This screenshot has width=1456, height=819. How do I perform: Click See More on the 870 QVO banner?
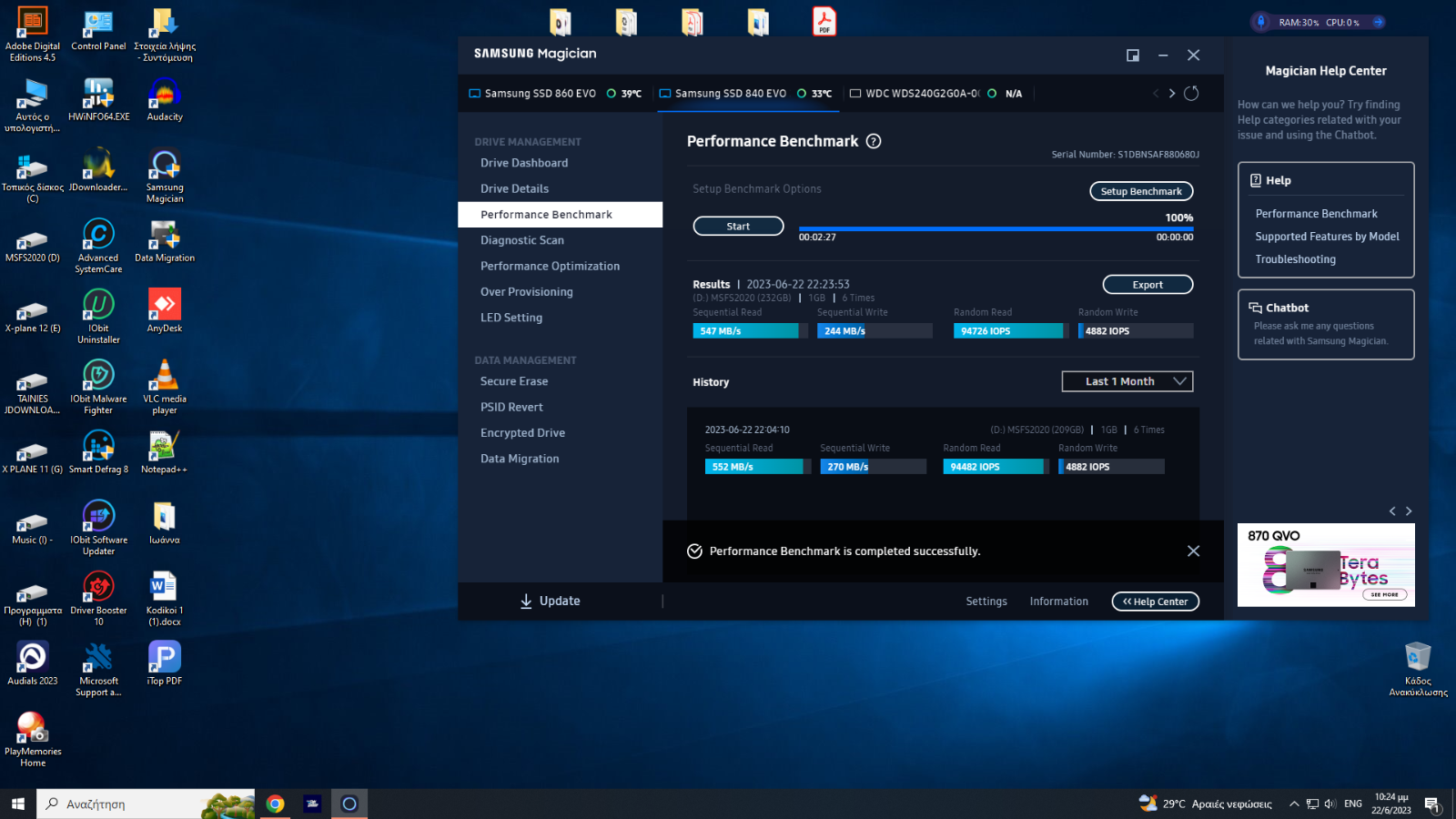1385,594
